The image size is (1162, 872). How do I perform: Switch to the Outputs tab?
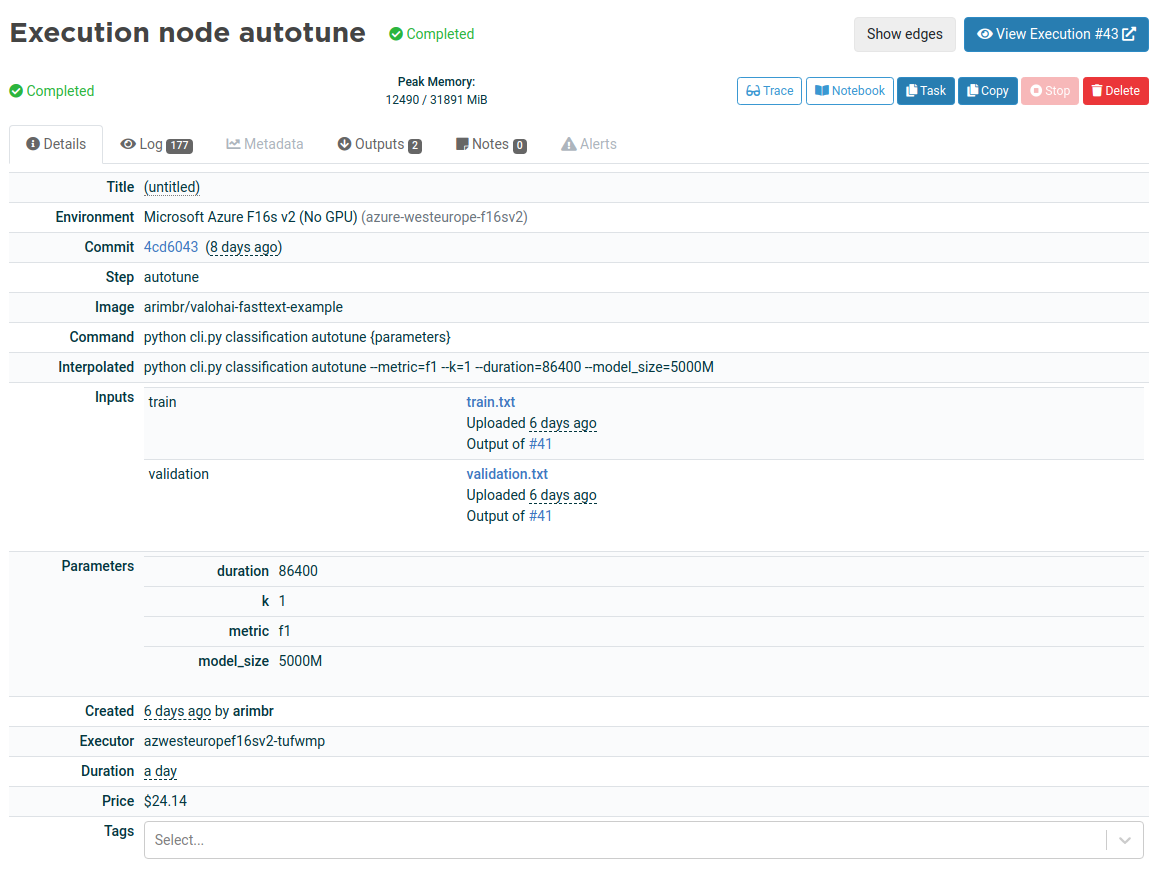[x=379, y=144]
